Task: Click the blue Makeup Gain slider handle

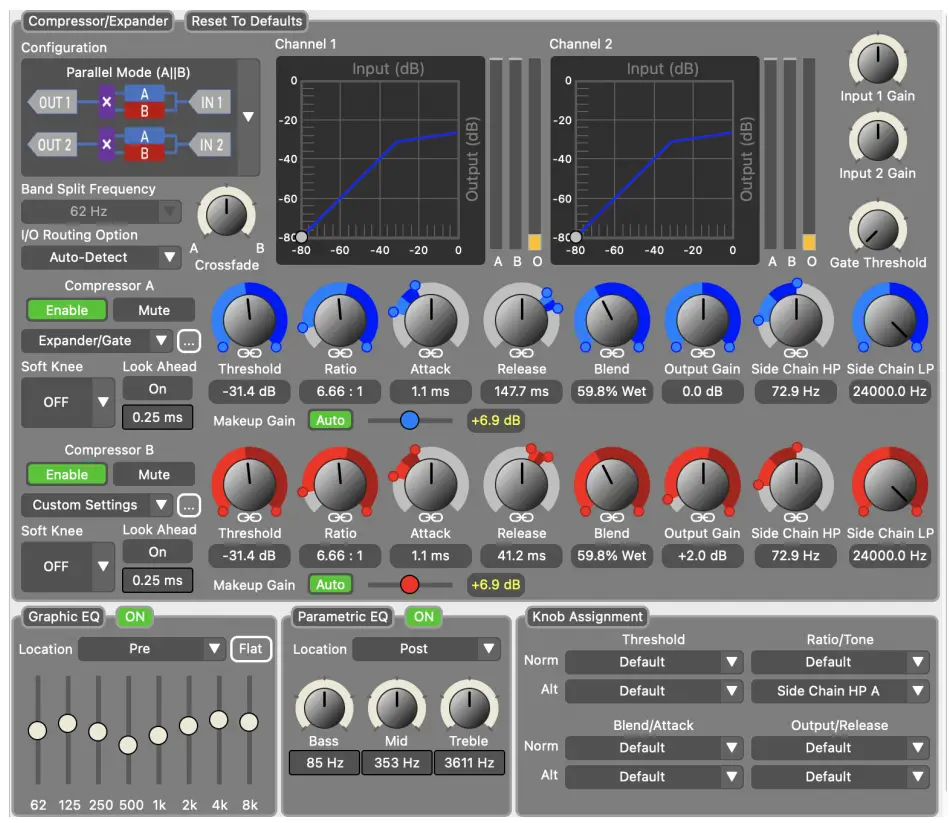Action: 409,420
